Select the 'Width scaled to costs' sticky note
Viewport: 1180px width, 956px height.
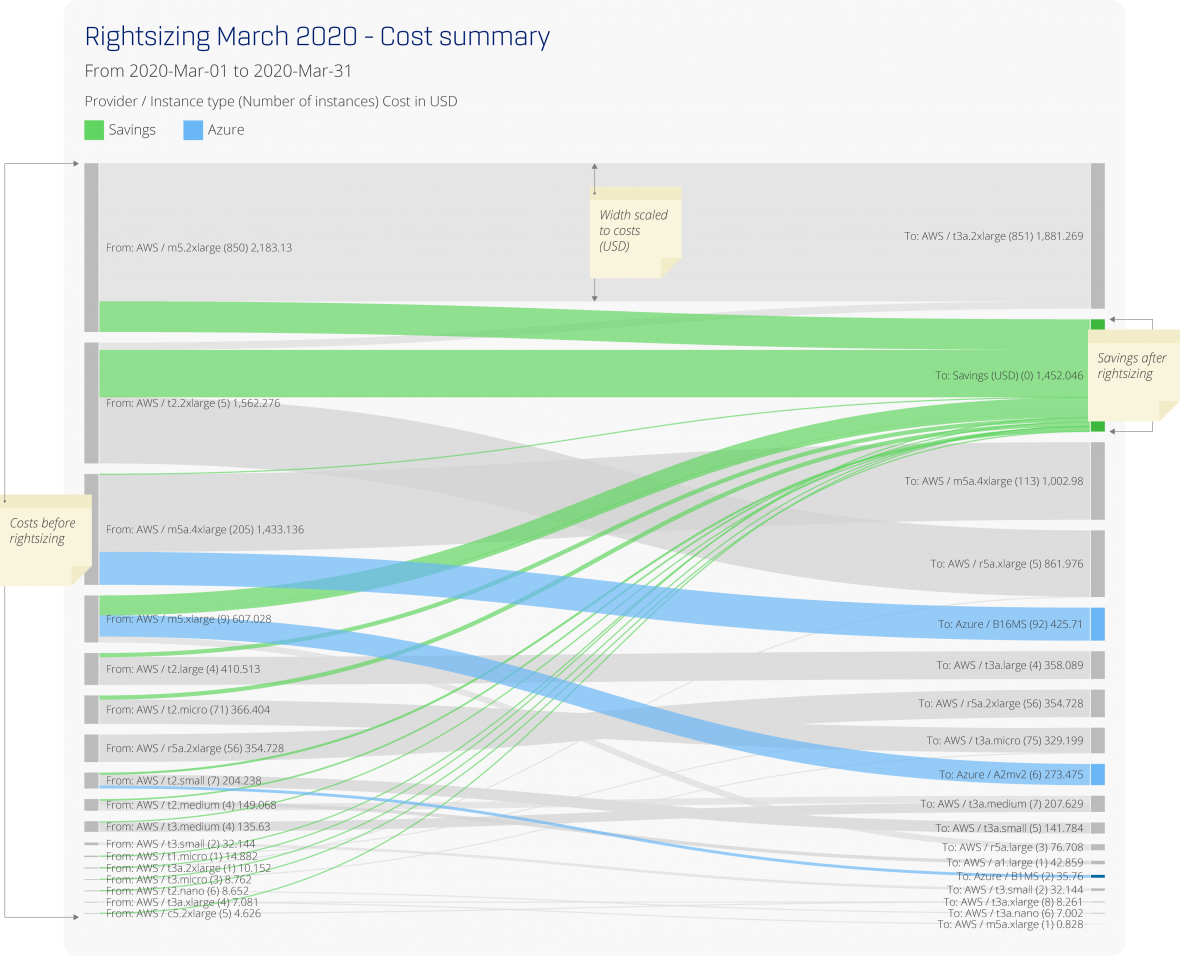pyautogui.click(x=635, y=231)
